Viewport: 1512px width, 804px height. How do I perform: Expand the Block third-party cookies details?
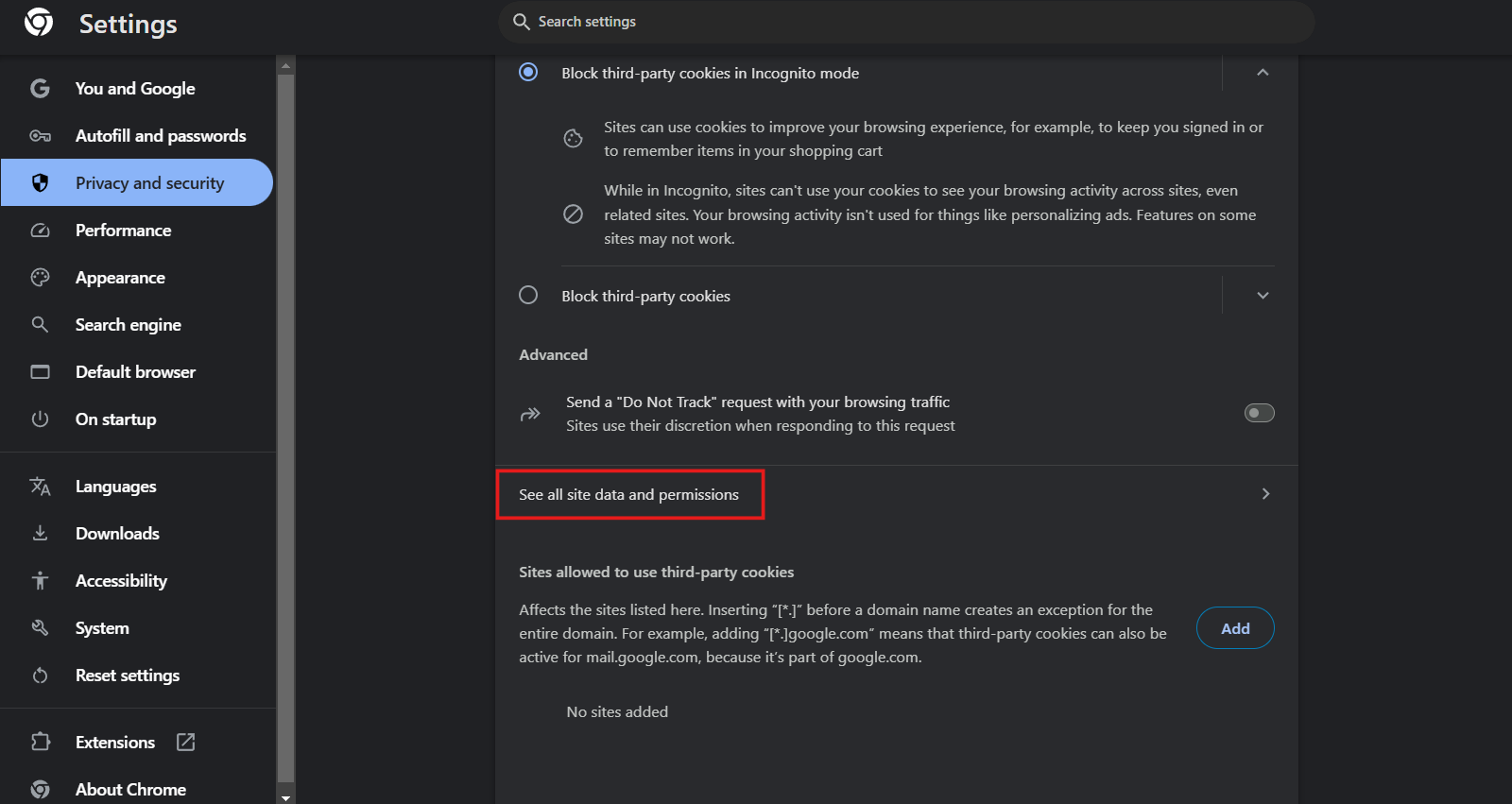coord(1263,296)
